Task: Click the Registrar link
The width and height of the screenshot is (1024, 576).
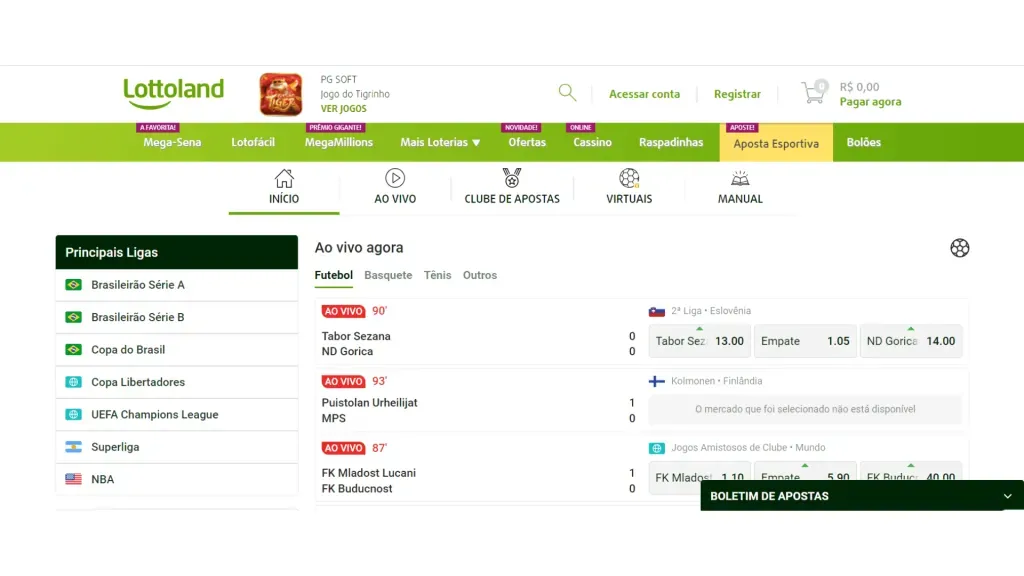Action: point(737,93)
